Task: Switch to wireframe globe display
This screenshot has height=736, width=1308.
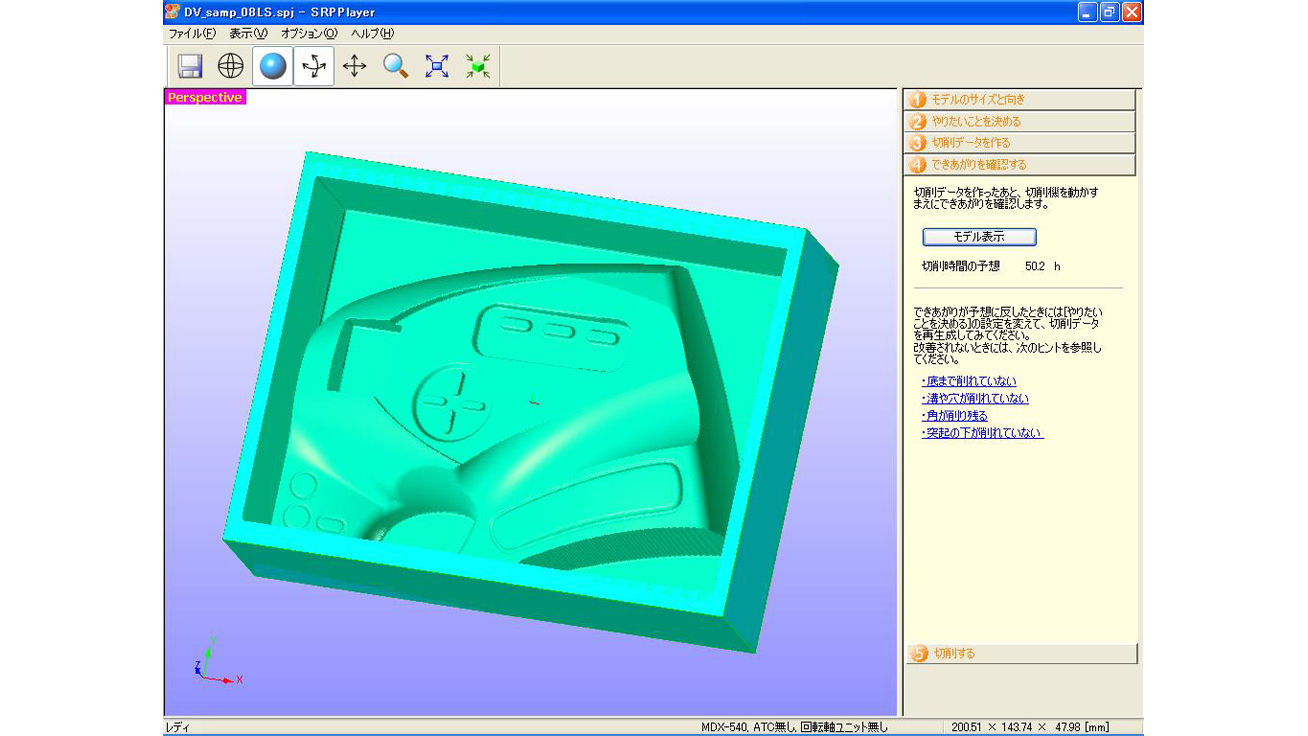Action: coord(231,67)
